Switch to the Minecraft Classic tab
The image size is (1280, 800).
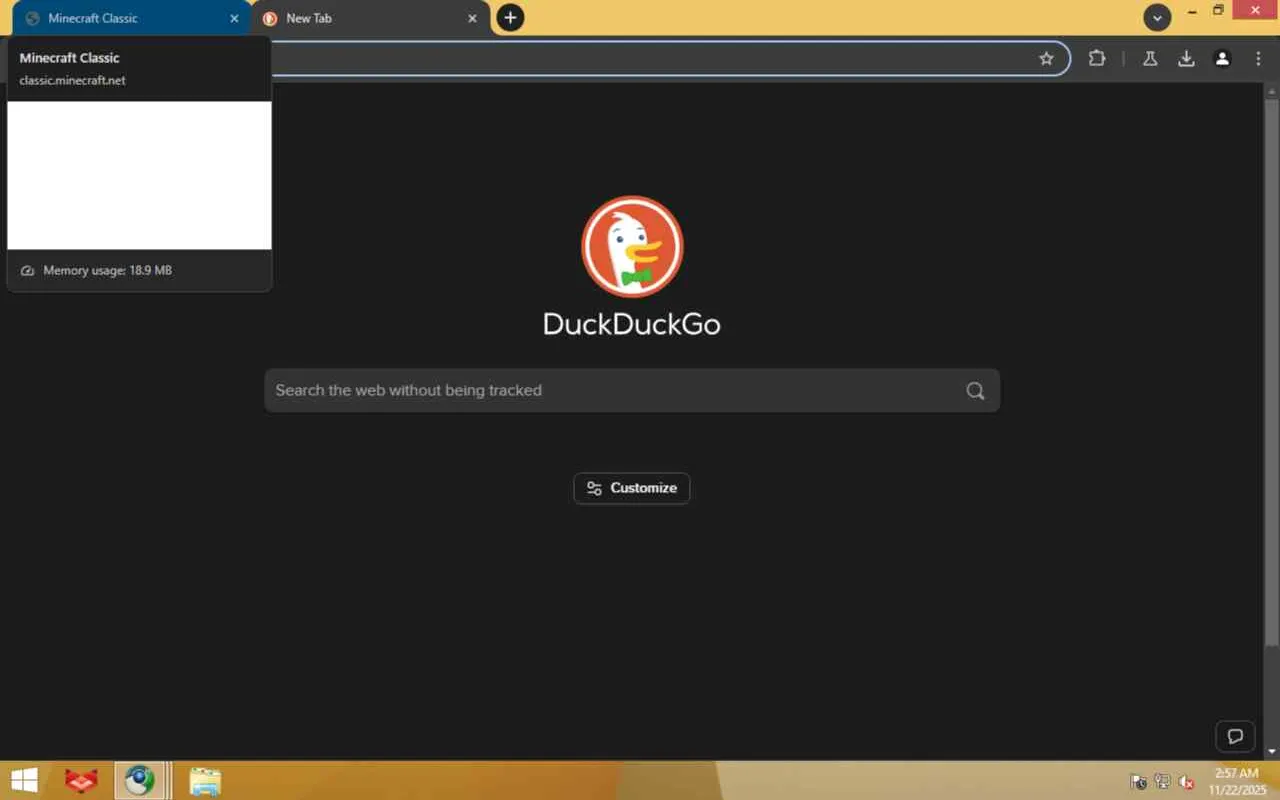coord(130,18)
